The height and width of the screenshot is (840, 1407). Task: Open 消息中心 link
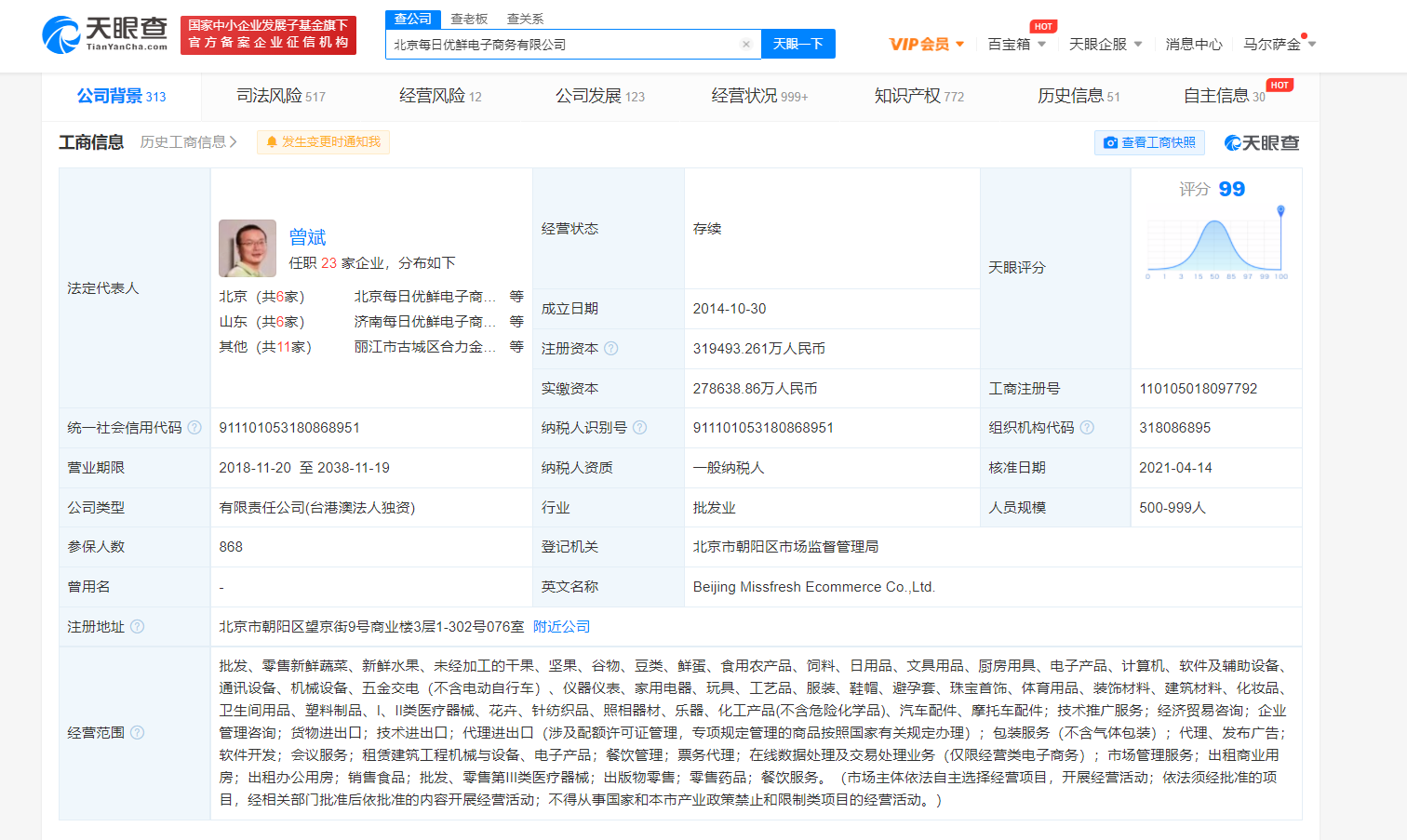[1194, 44]
